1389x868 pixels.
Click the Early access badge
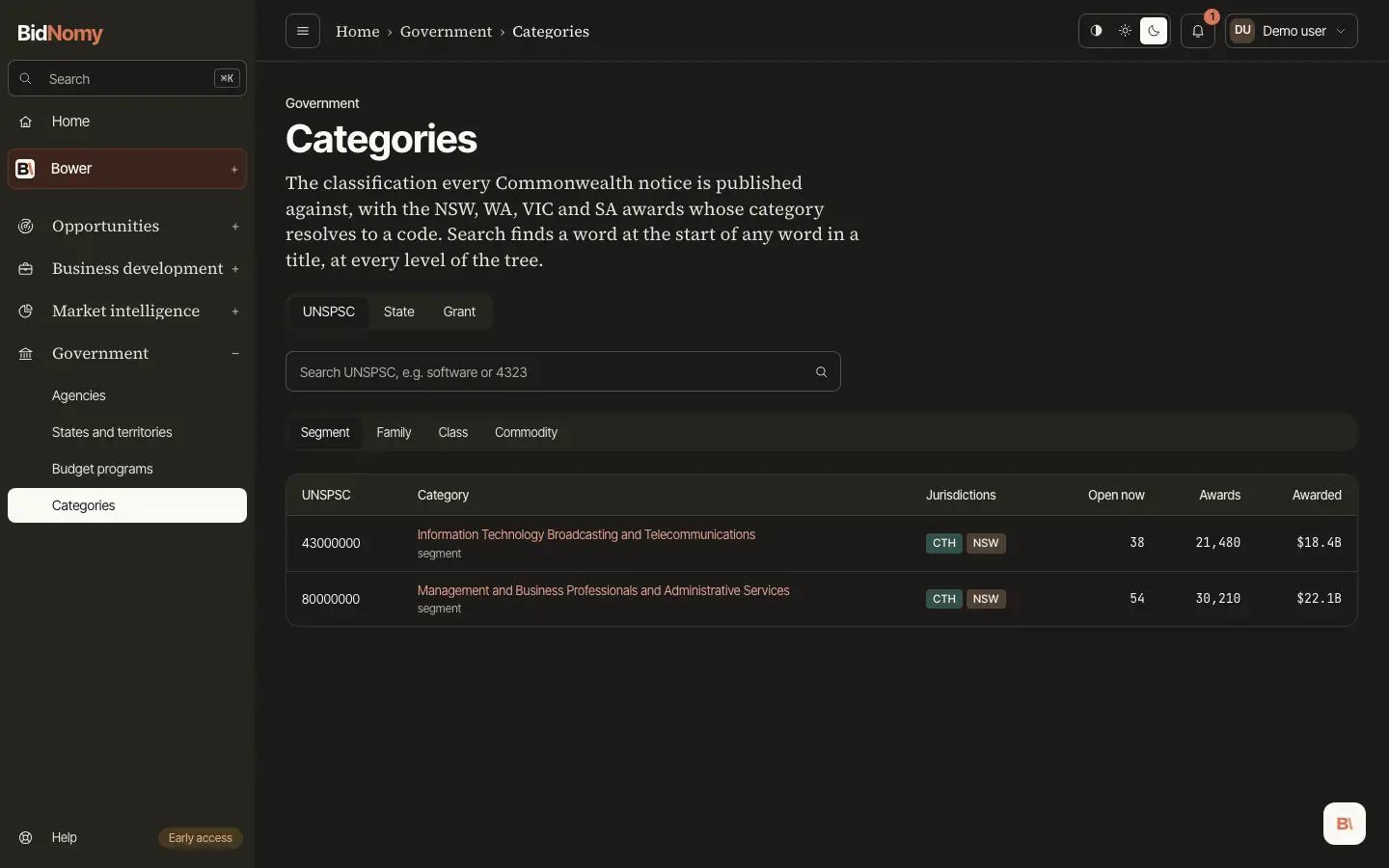tap(201, 838)
